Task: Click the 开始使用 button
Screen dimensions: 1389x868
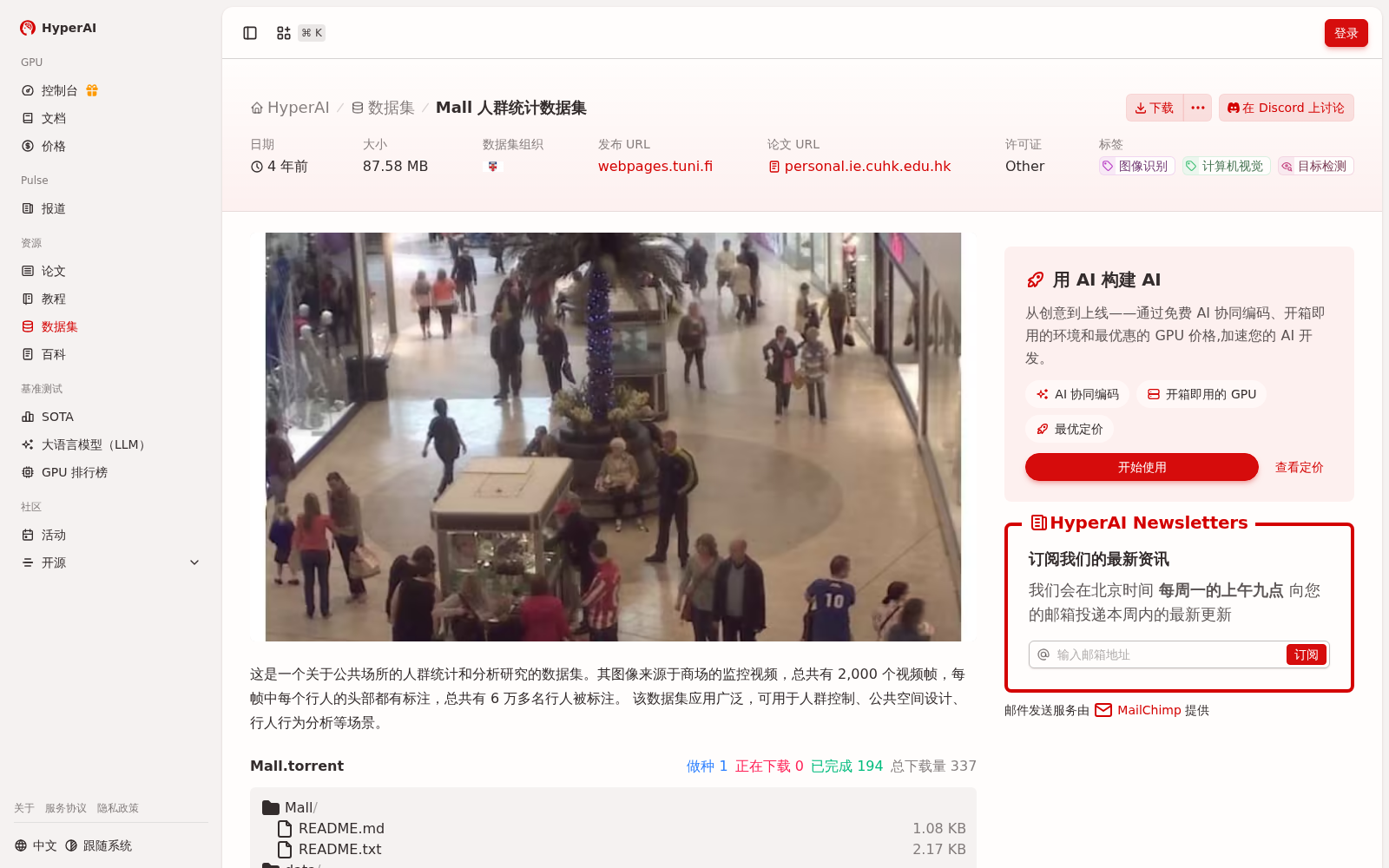Action: point(1142,467)
